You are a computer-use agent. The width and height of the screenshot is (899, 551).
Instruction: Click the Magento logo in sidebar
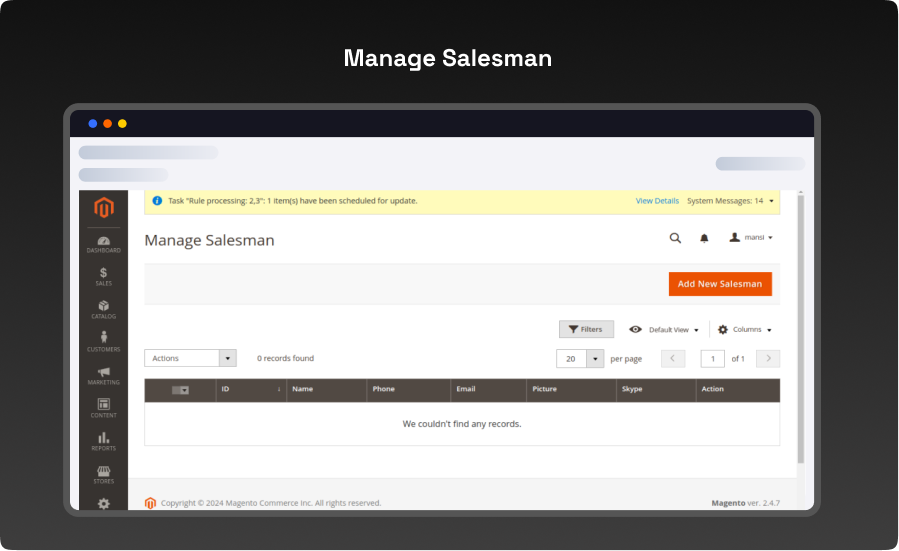(104, 208)
